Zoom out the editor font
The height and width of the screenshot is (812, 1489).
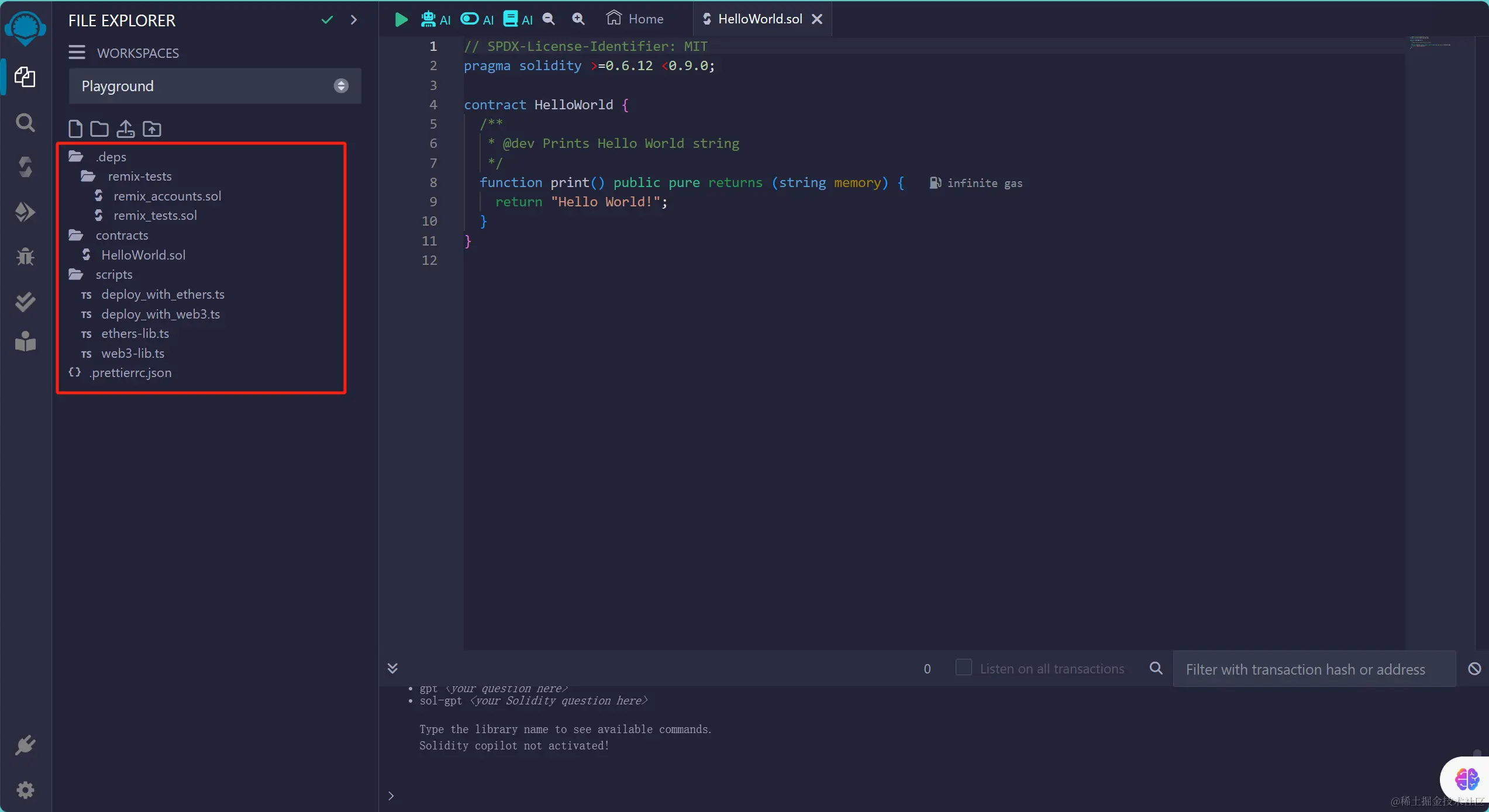pos(549,19)
